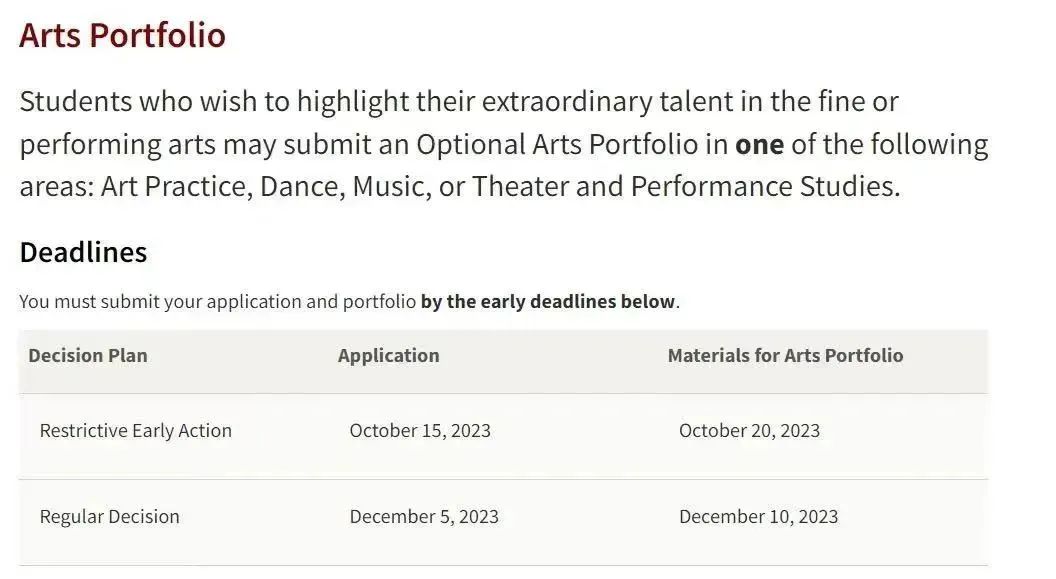Click the October 20, 2023 date
The width and height of the screenshot is (1056, 579).
click(750, 431)
